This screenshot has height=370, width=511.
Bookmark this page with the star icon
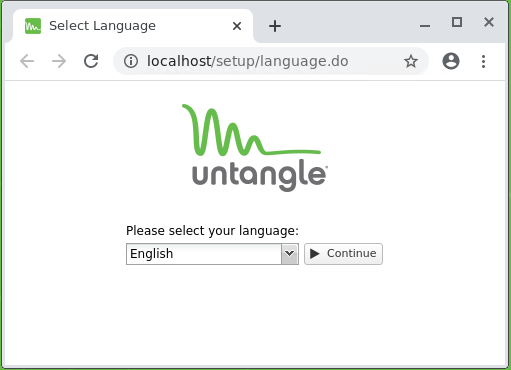click(411, 61)
